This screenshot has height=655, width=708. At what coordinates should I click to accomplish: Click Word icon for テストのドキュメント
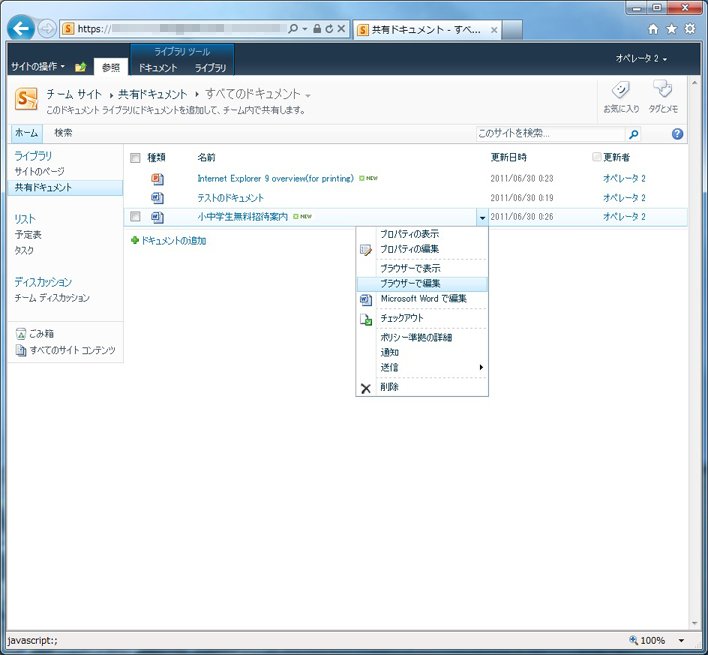click(157, 198)
